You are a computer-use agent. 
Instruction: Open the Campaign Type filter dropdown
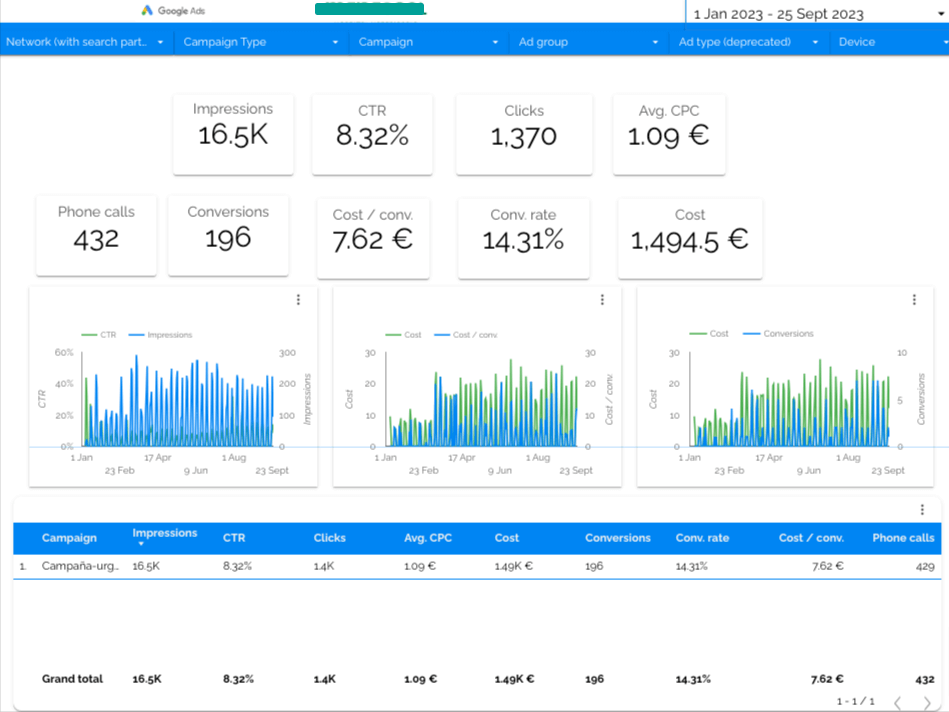tap(261, 42)
